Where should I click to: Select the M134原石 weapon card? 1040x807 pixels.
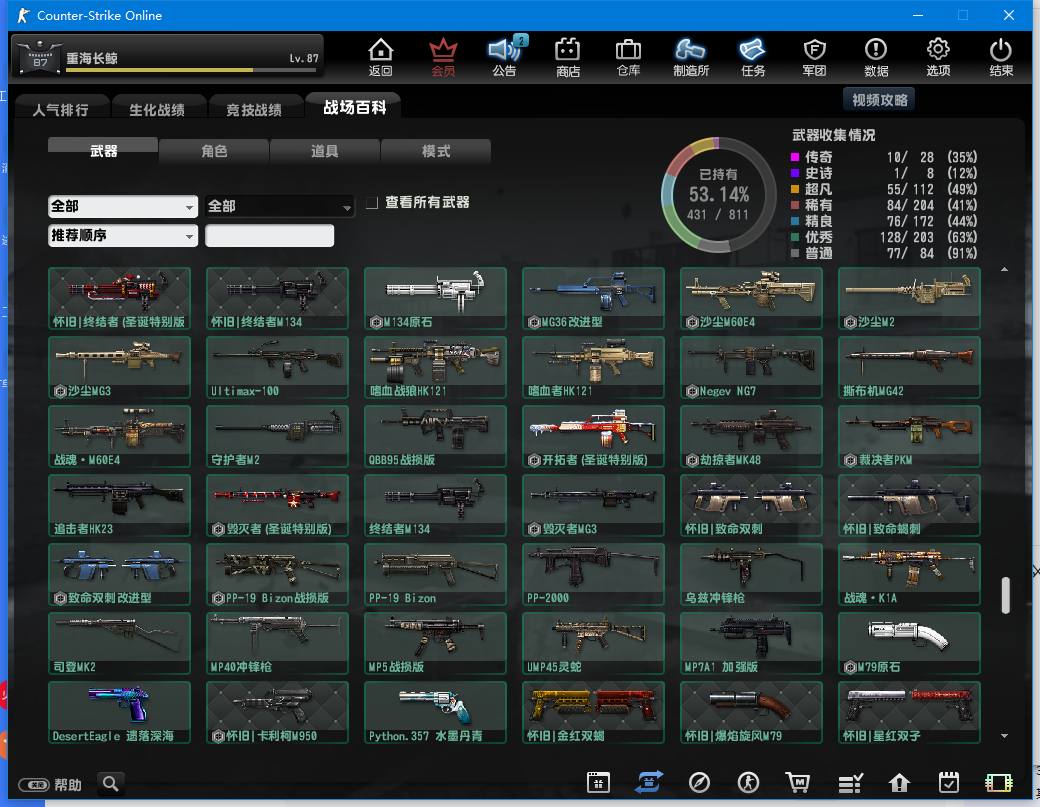tap(435, 298)
